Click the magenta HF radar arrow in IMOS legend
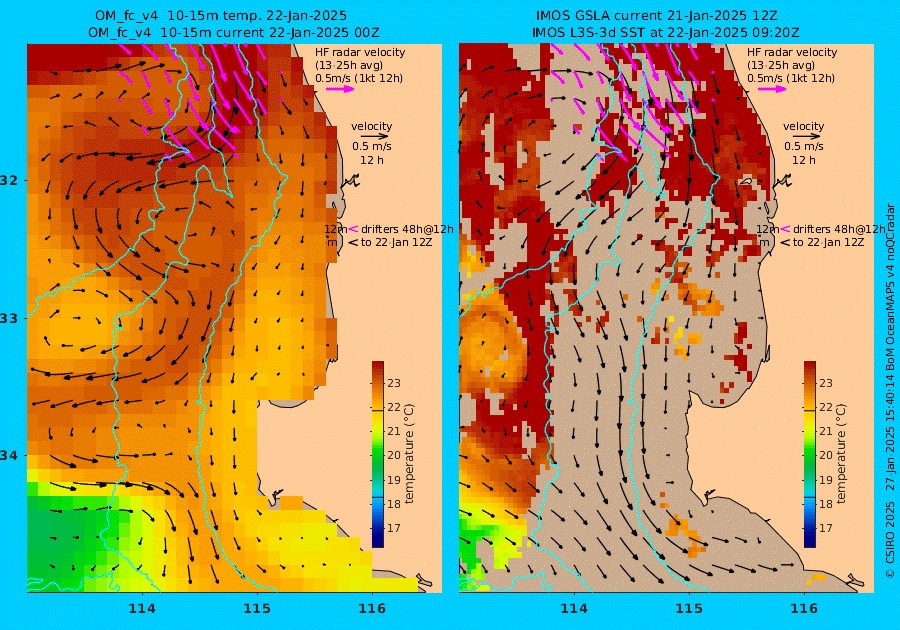Viewport: 900px width, 630px height. pyautogui.click(x=772, y=89)
